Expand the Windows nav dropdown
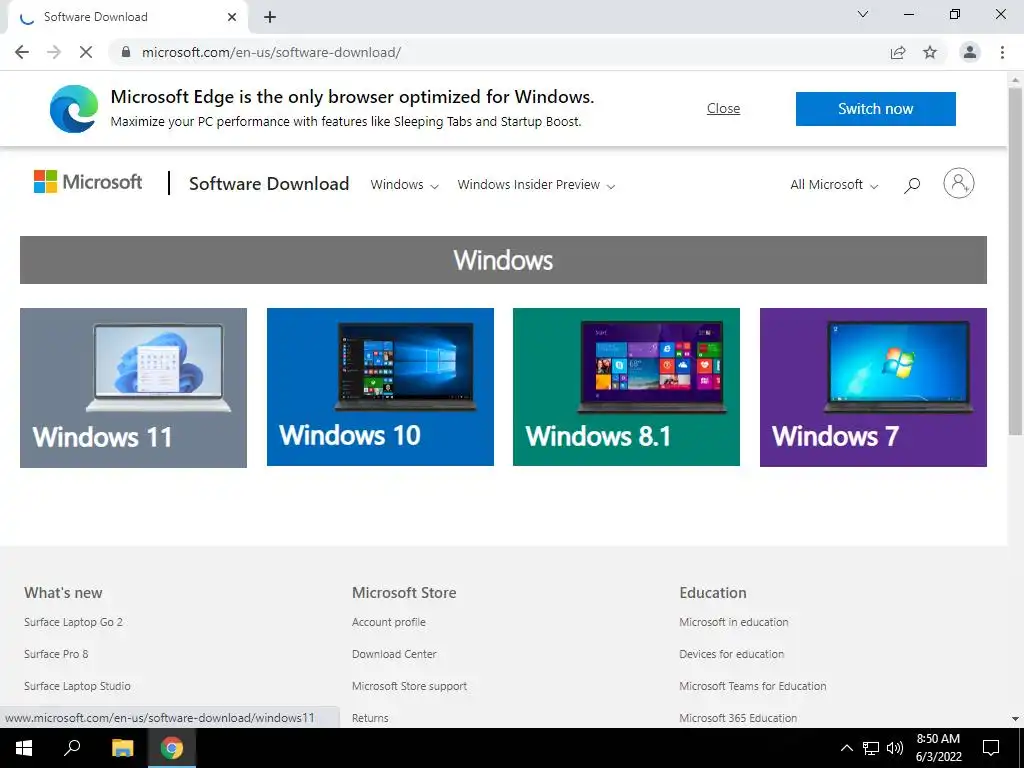Viewport: 1024px width, 768px height. coord(404,185)
